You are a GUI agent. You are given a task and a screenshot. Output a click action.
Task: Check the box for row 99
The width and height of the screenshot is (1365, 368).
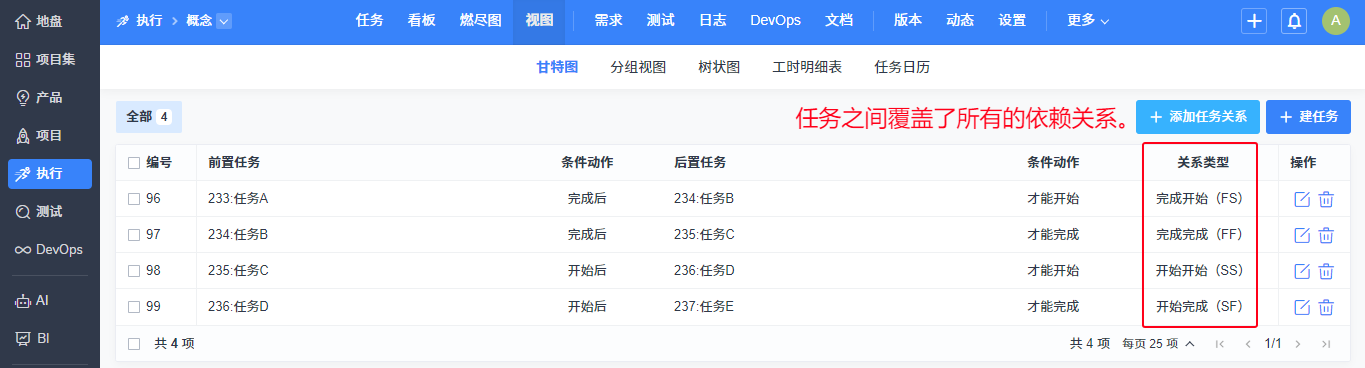click(x=134, y=307)
